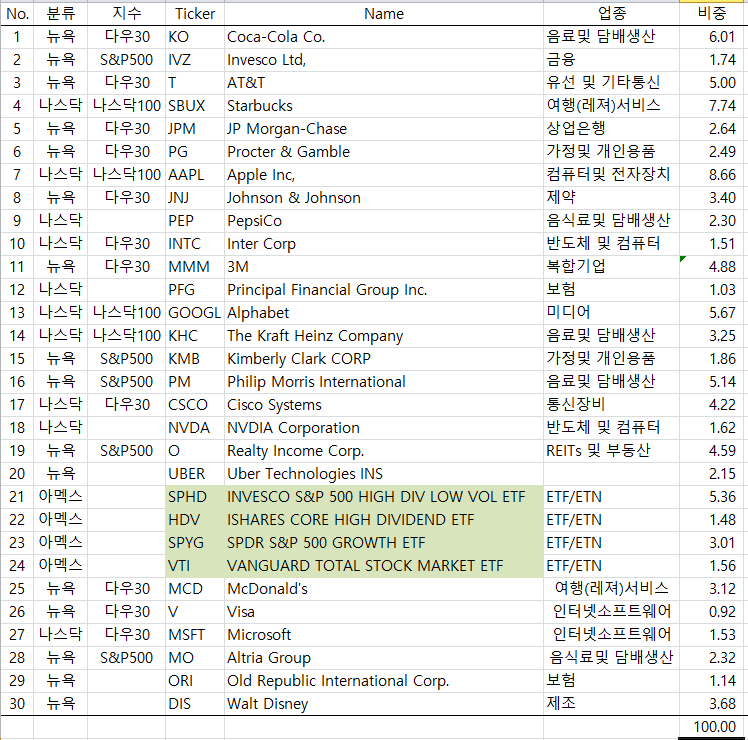
Task: Click the ISHARES CORE HIGH DIVIDEND ETF cell
Action: 384,520
